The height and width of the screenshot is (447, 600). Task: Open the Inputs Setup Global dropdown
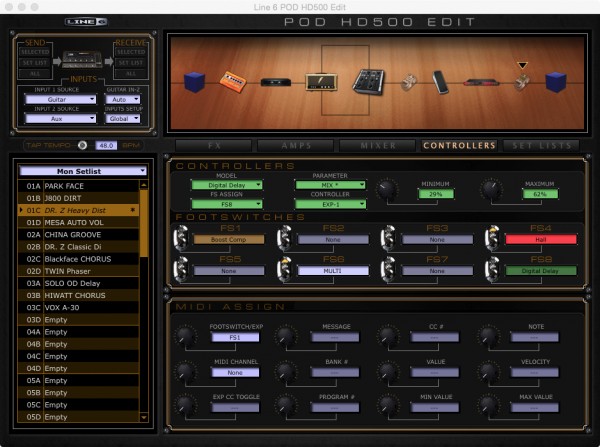123,119
